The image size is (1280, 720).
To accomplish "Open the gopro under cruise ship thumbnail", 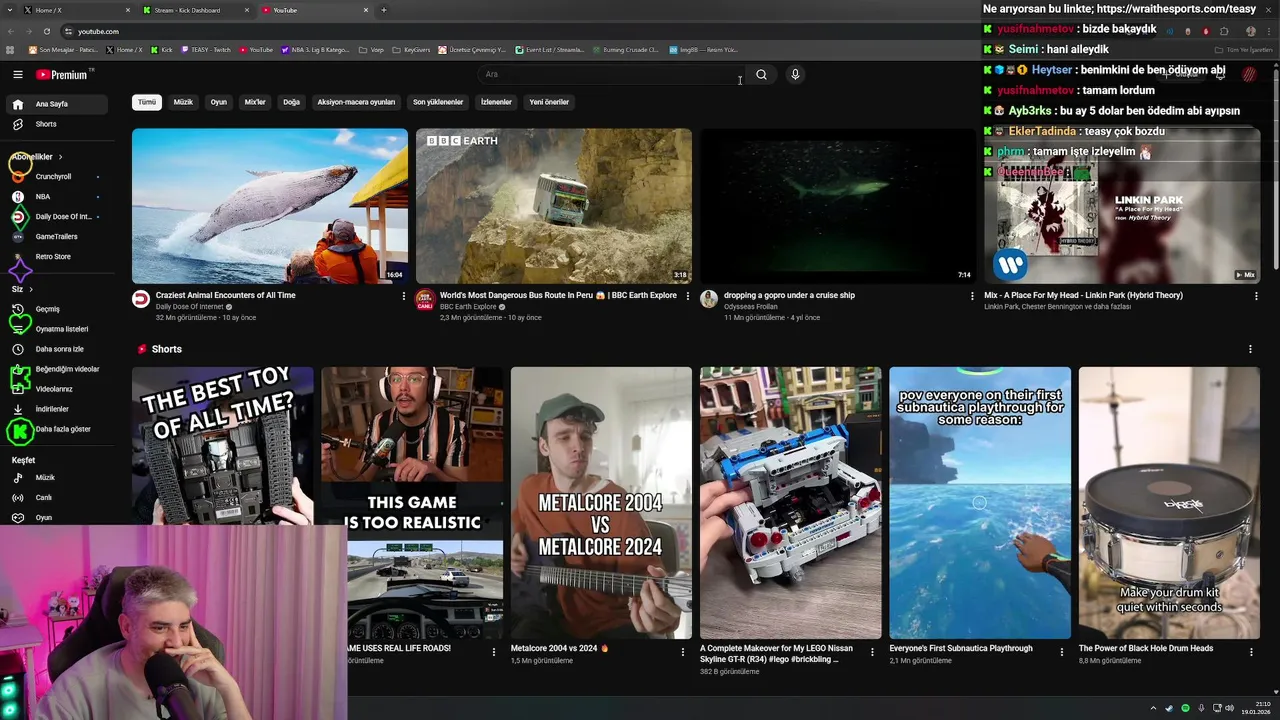I will click(x=838, y=206).
